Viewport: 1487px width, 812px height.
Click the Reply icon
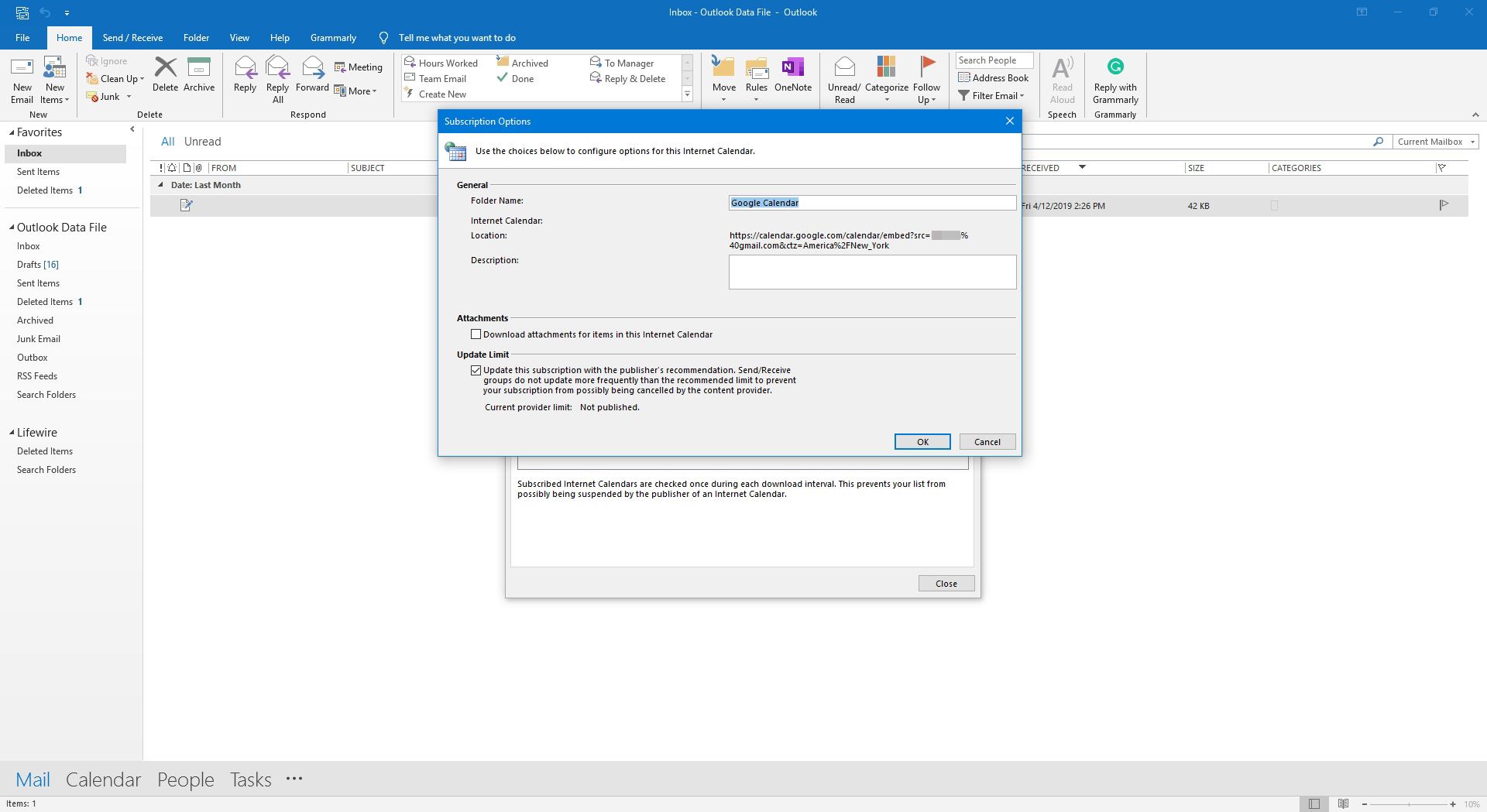(245, 67)
